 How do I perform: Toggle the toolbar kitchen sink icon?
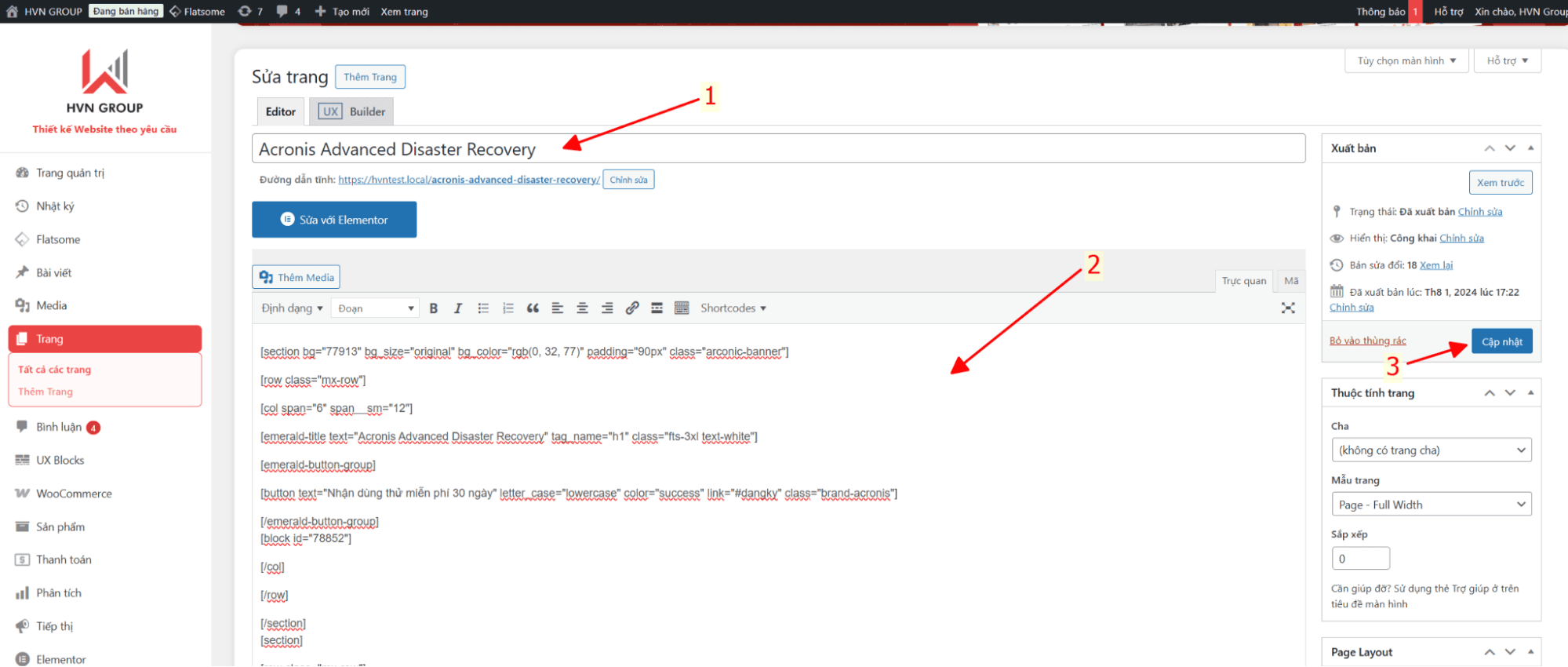(x=682, y=308)
